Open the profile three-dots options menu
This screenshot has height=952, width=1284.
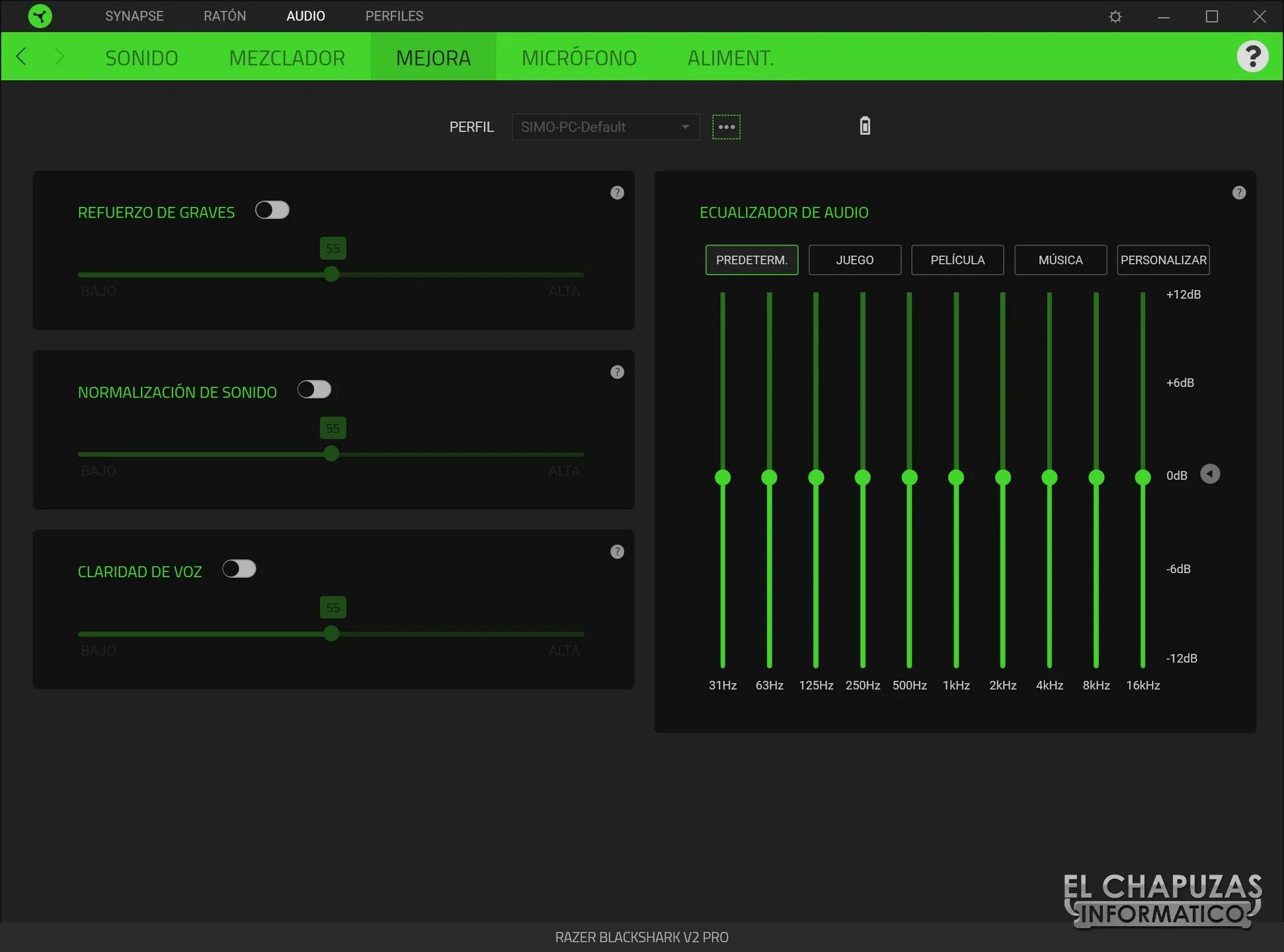point(726,127)
